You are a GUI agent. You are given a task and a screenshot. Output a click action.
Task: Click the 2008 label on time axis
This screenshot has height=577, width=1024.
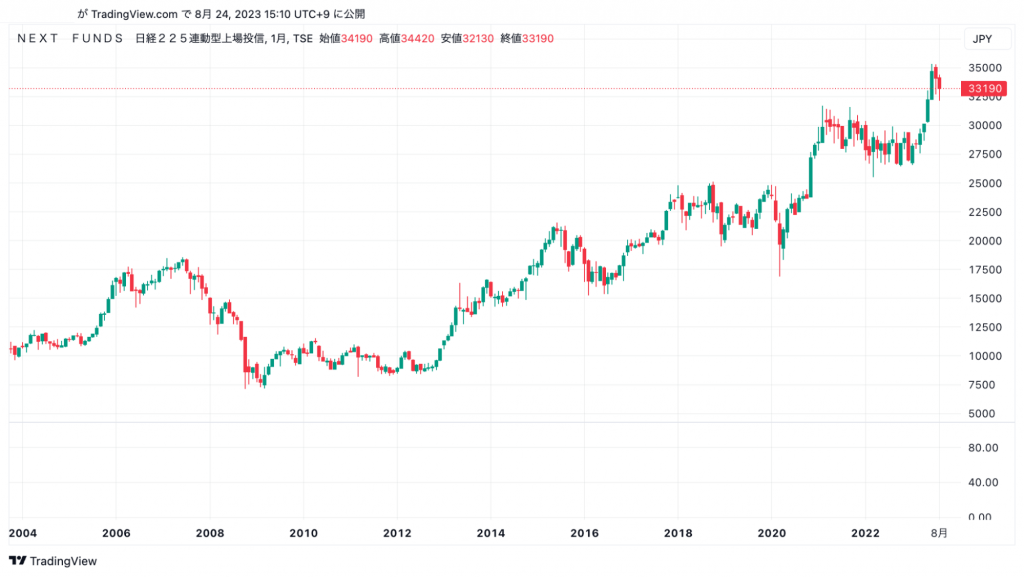(x=210, y=533)
